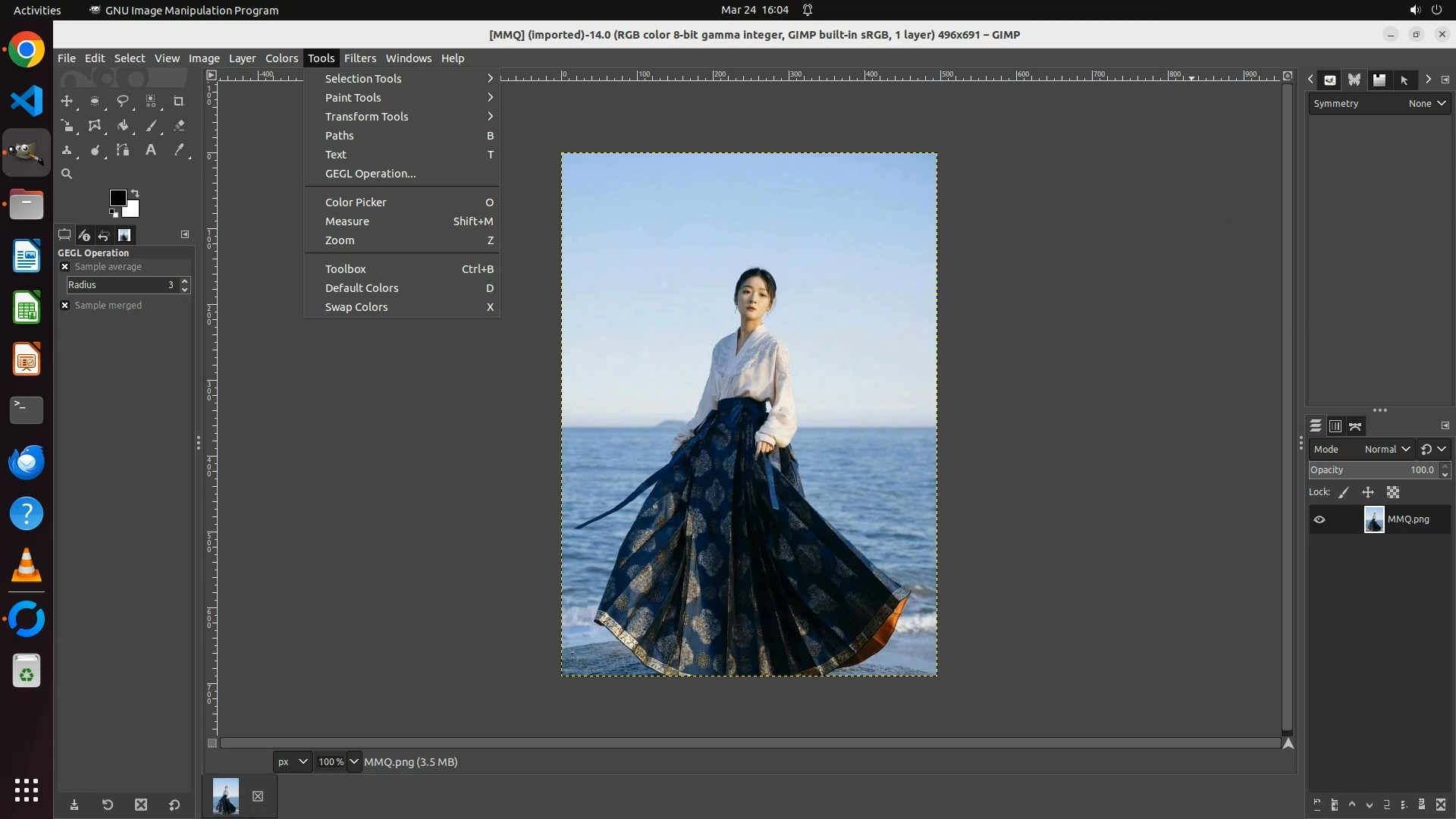
Task: Select the Eraser tool
Action: pyautogui.click(x=179, y=126)
